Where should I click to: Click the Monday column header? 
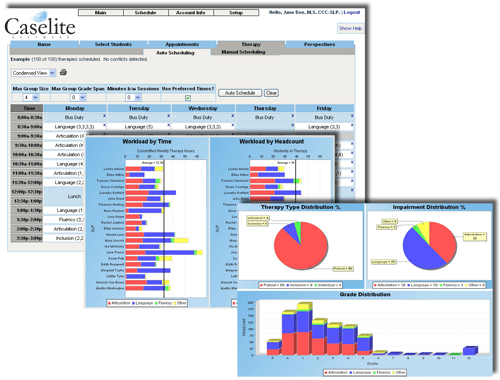(75, 108)
